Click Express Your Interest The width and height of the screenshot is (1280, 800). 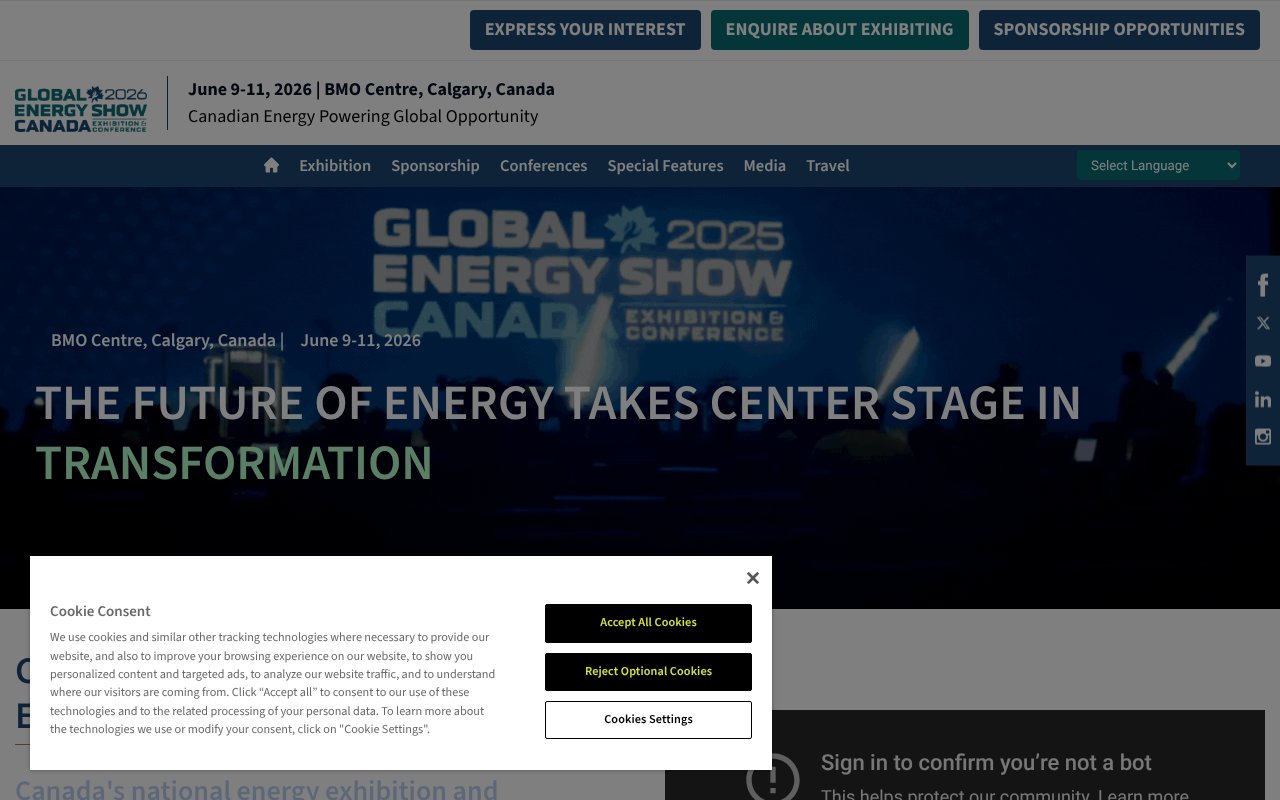point(585,29)
